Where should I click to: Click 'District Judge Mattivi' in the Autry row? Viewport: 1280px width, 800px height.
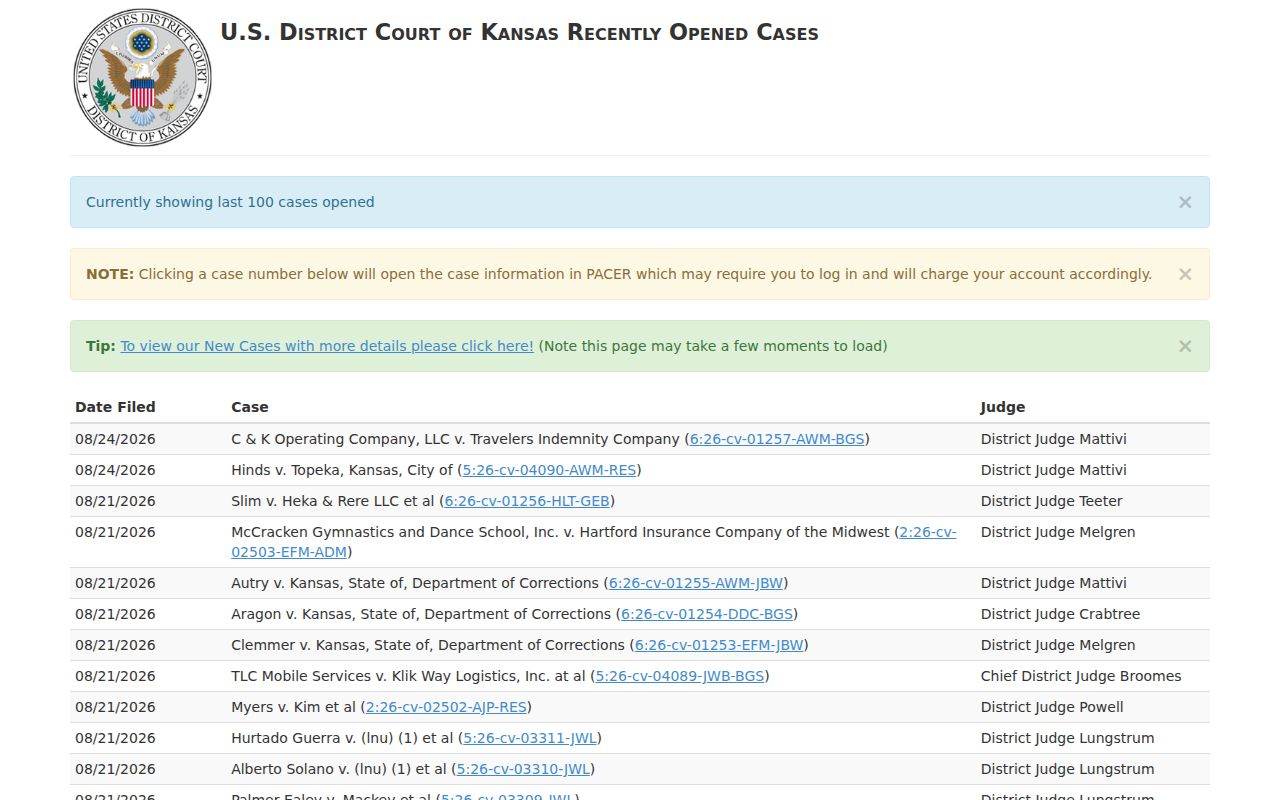click(1053, 583)
